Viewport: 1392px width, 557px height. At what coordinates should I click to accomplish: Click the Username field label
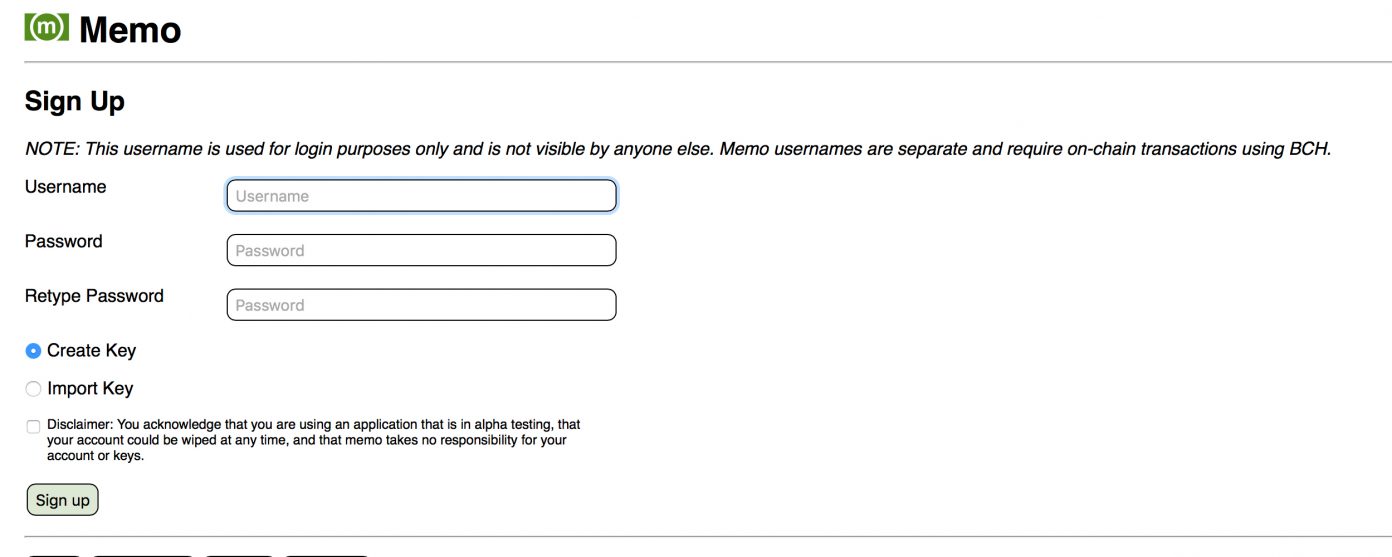pyautogui.click(x=65, y=187)
